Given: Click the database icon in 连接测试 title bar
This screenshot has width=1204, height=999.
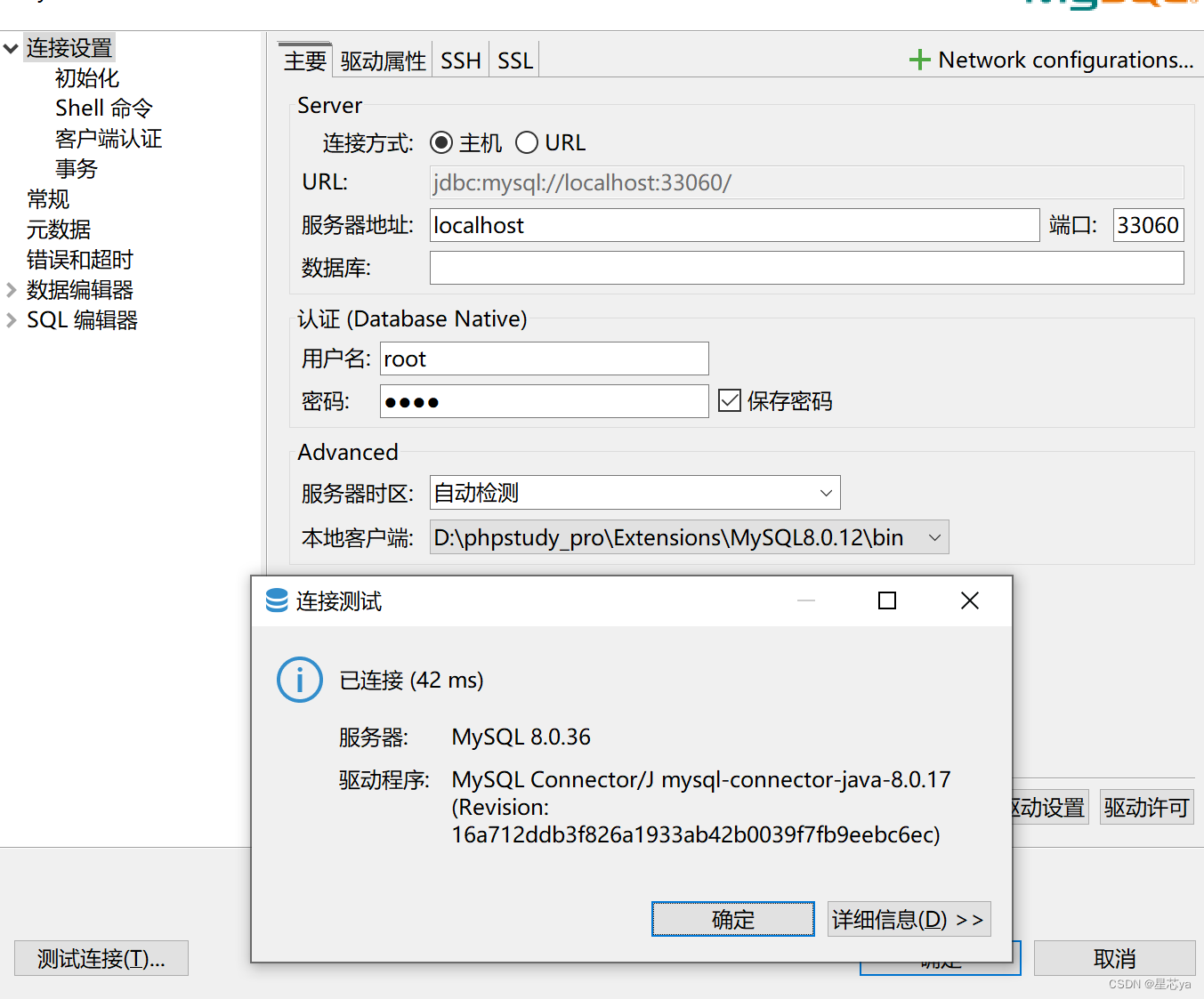Looking at the screenshot, I should tap(277, 600).
